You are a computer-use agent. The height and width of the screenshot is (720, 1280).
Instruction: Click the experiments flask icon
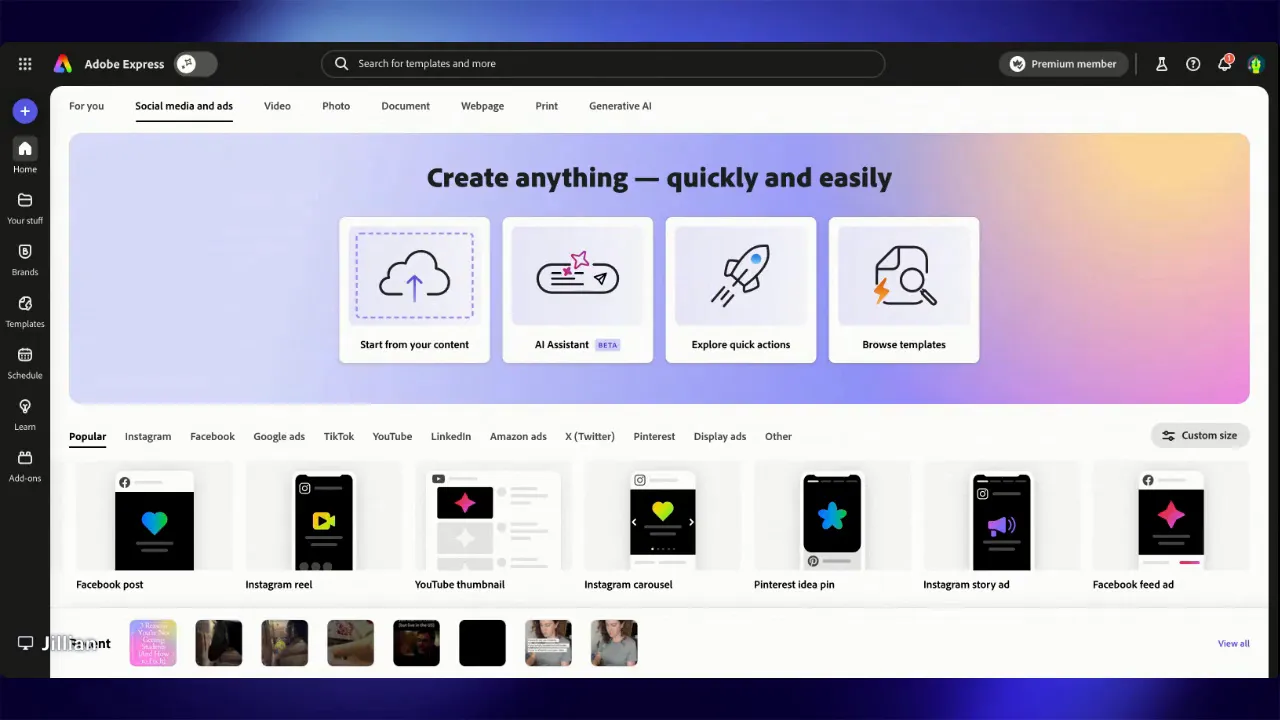pos(1161,63)
